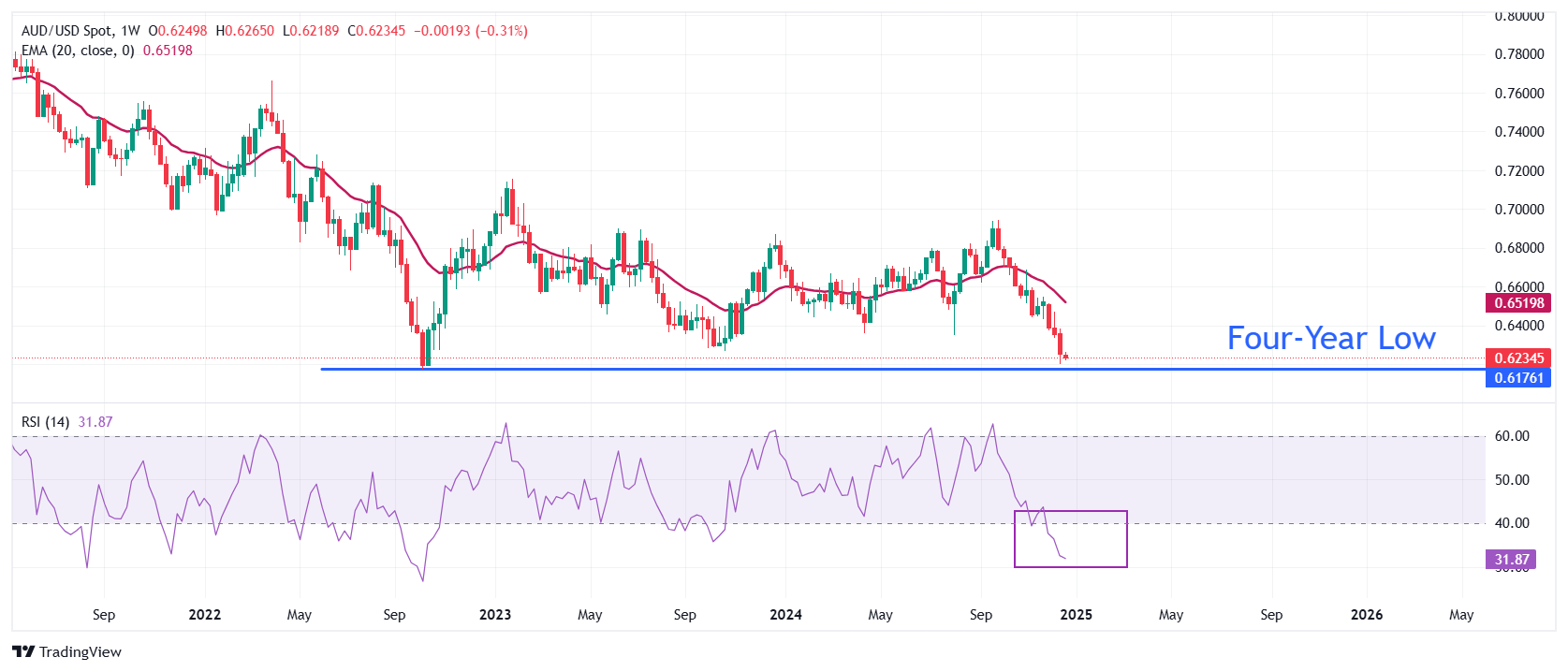This screenshot has height=672, width=1568.
Task: Click the 60.00 RSI axis level label
Action: (1511, 436)
